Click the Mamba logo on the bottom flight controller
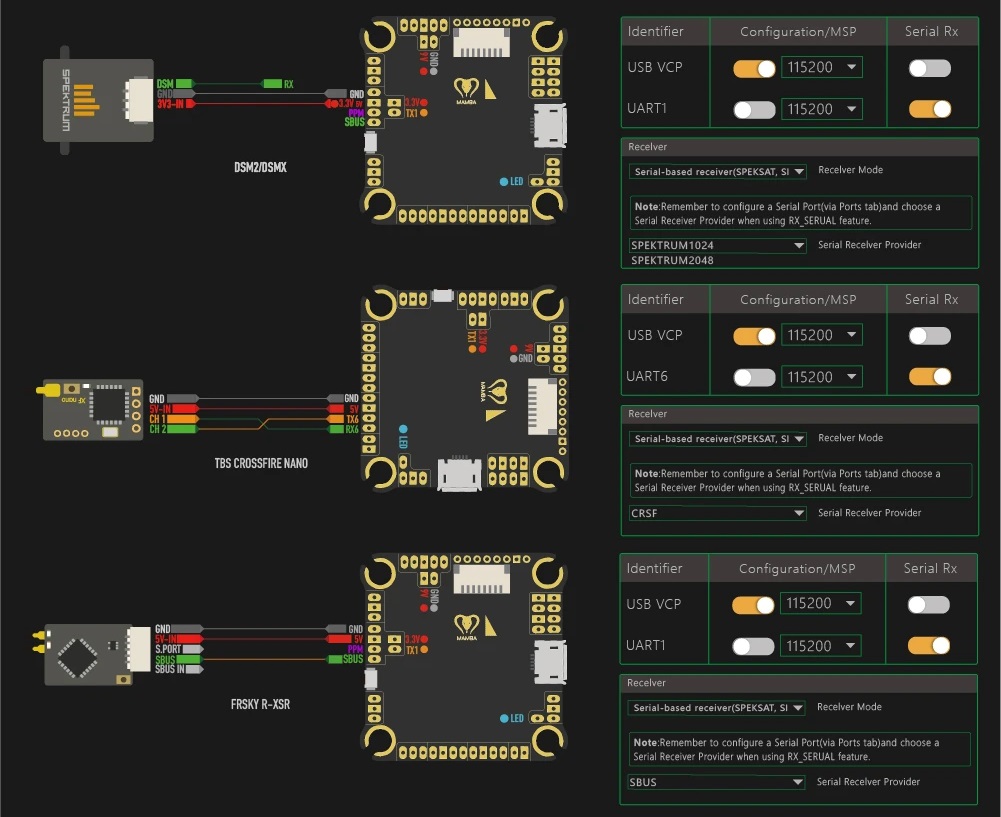Screen dimensions: 1001x817 467,627
